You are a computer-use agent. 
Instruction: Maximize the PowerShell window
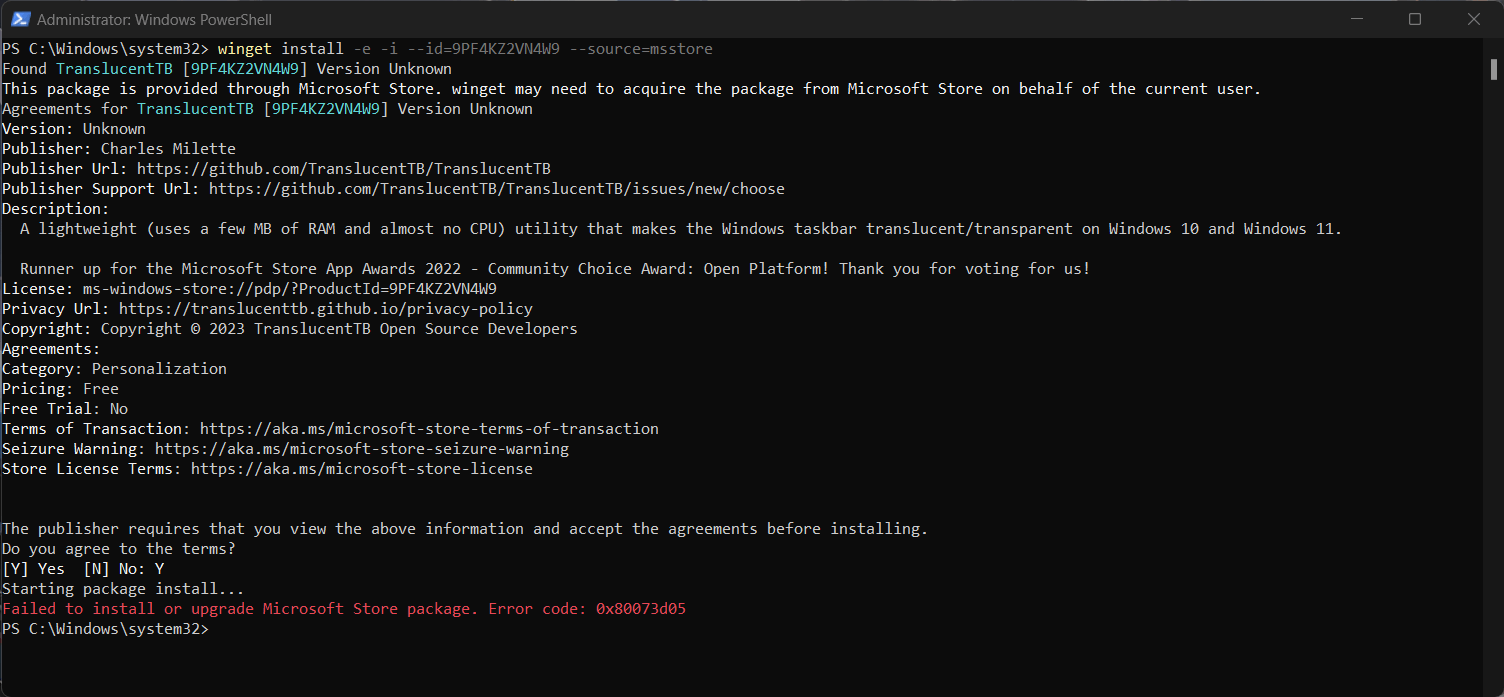tap(1415, 19)
